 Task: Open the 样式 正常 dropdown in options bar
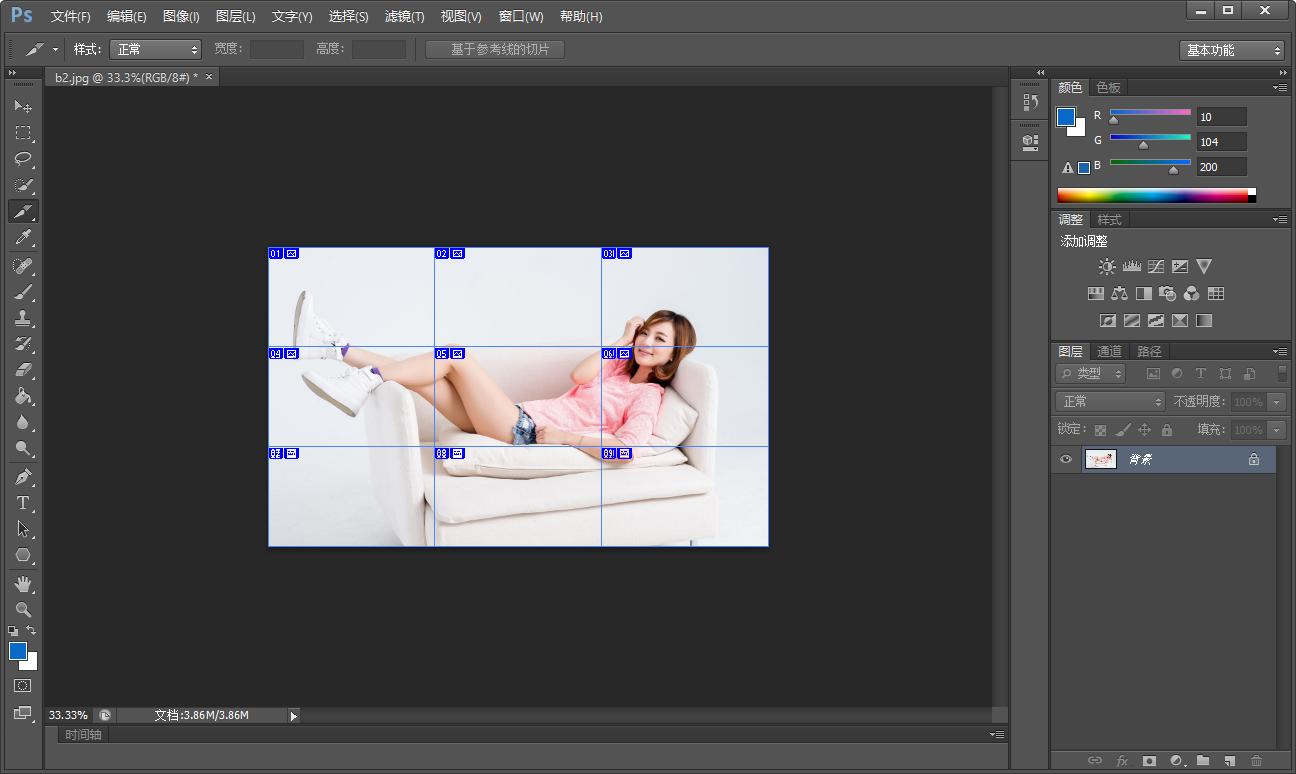tap(155, 49)
